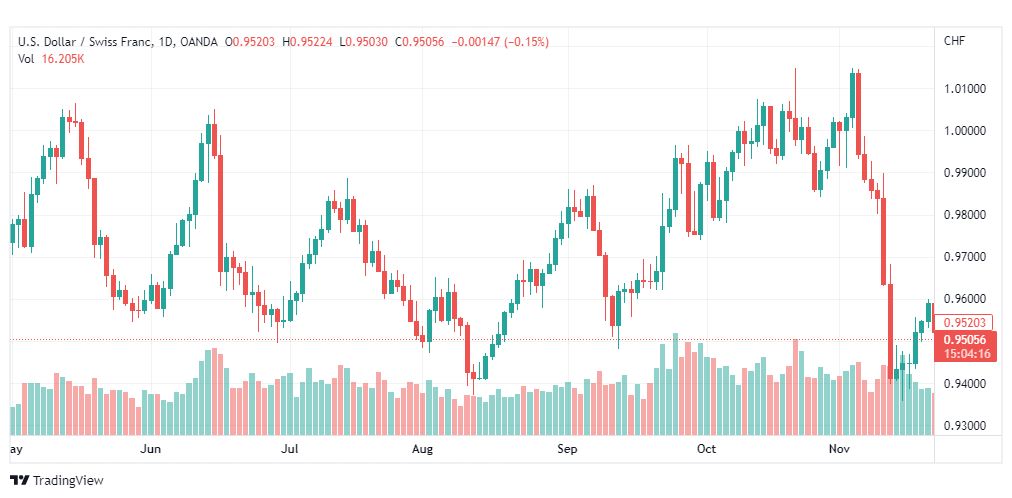Click the 0.95203 open price label
This screenshot has height=498, width=1012.
[254, 42]
